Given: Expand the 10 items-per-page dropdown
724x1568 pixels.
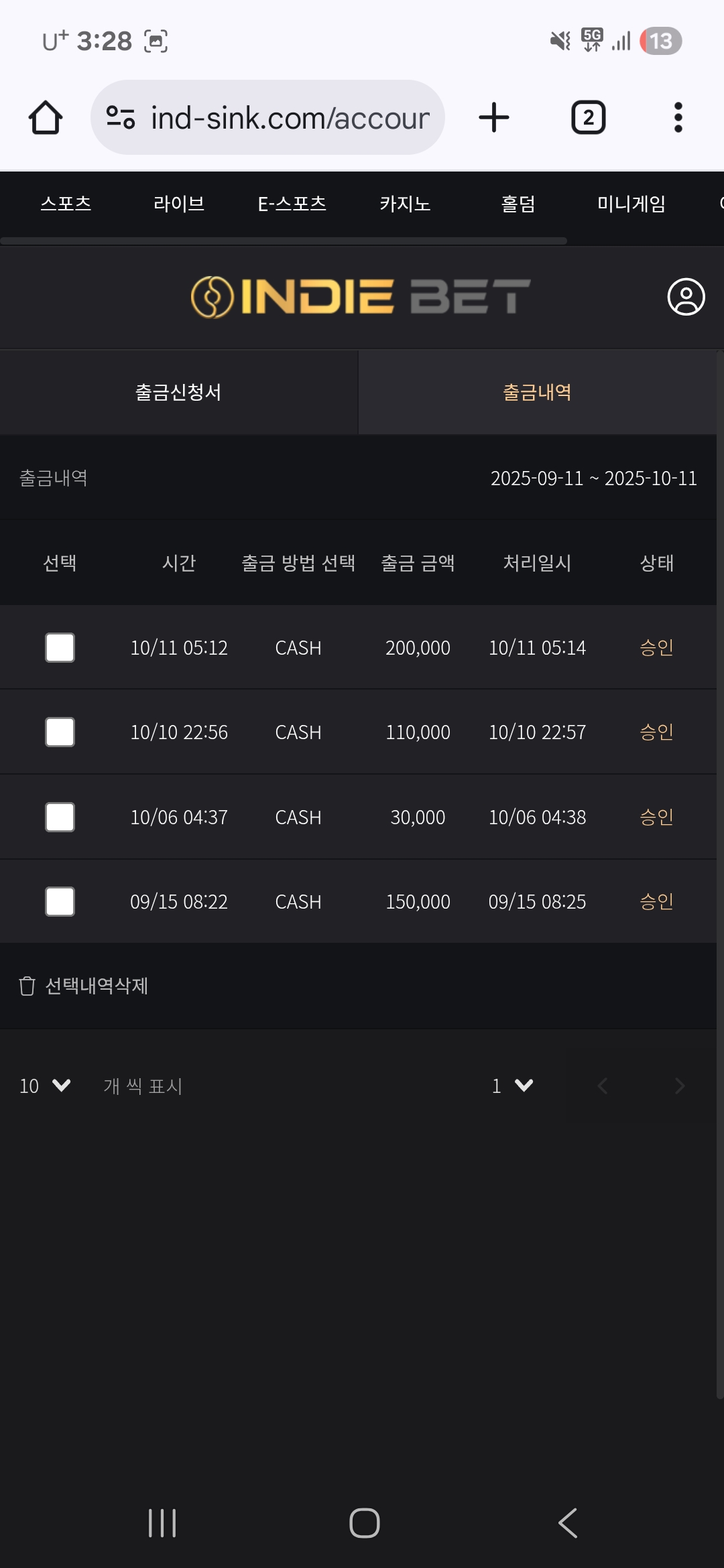Looking at the screenshot, I should [45, 1086].
